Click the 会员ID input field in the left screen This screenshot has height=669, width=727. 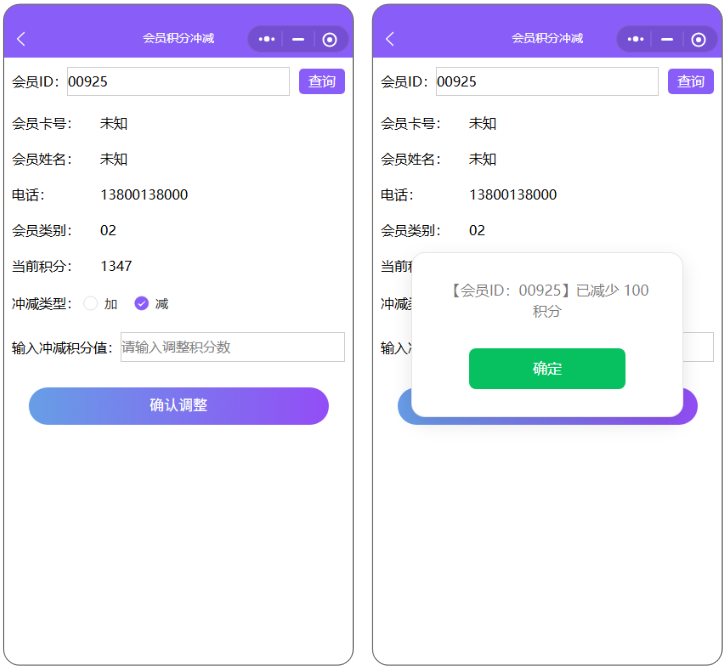(178, 82)
